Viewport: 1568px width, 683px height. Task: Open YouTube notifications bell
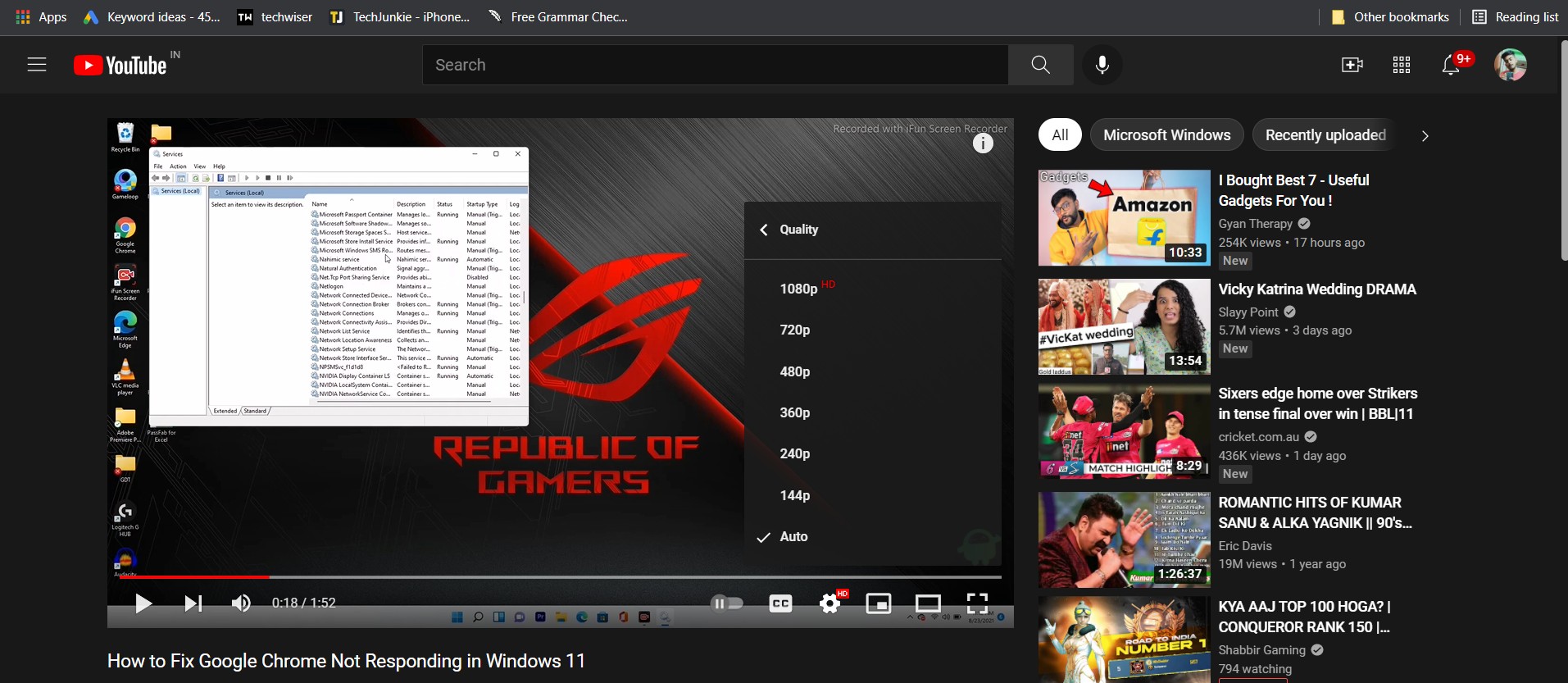click(1451, 65)
